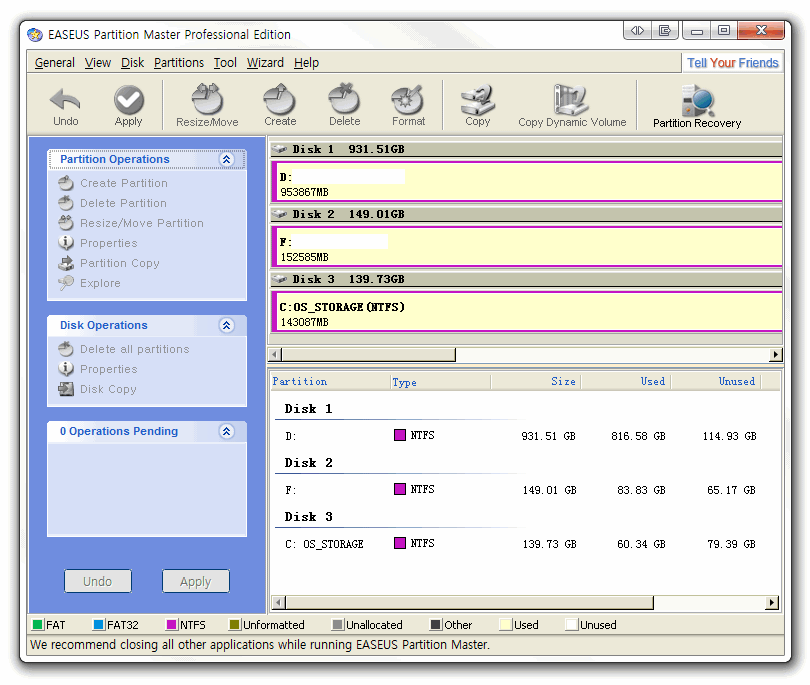Click the second title bar utility button
The height and width of the screenshot is (685, 810).
click(x=665, y=30)
